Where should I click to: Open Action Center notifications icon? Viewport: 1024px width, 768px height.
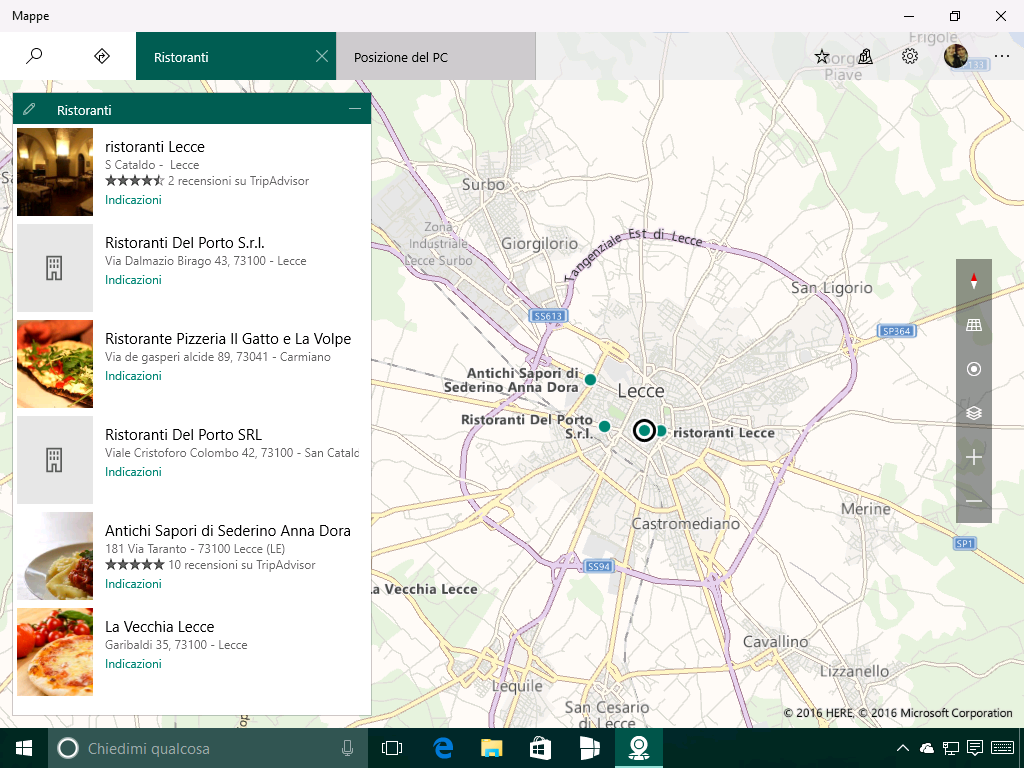click(x=975, y=748)
